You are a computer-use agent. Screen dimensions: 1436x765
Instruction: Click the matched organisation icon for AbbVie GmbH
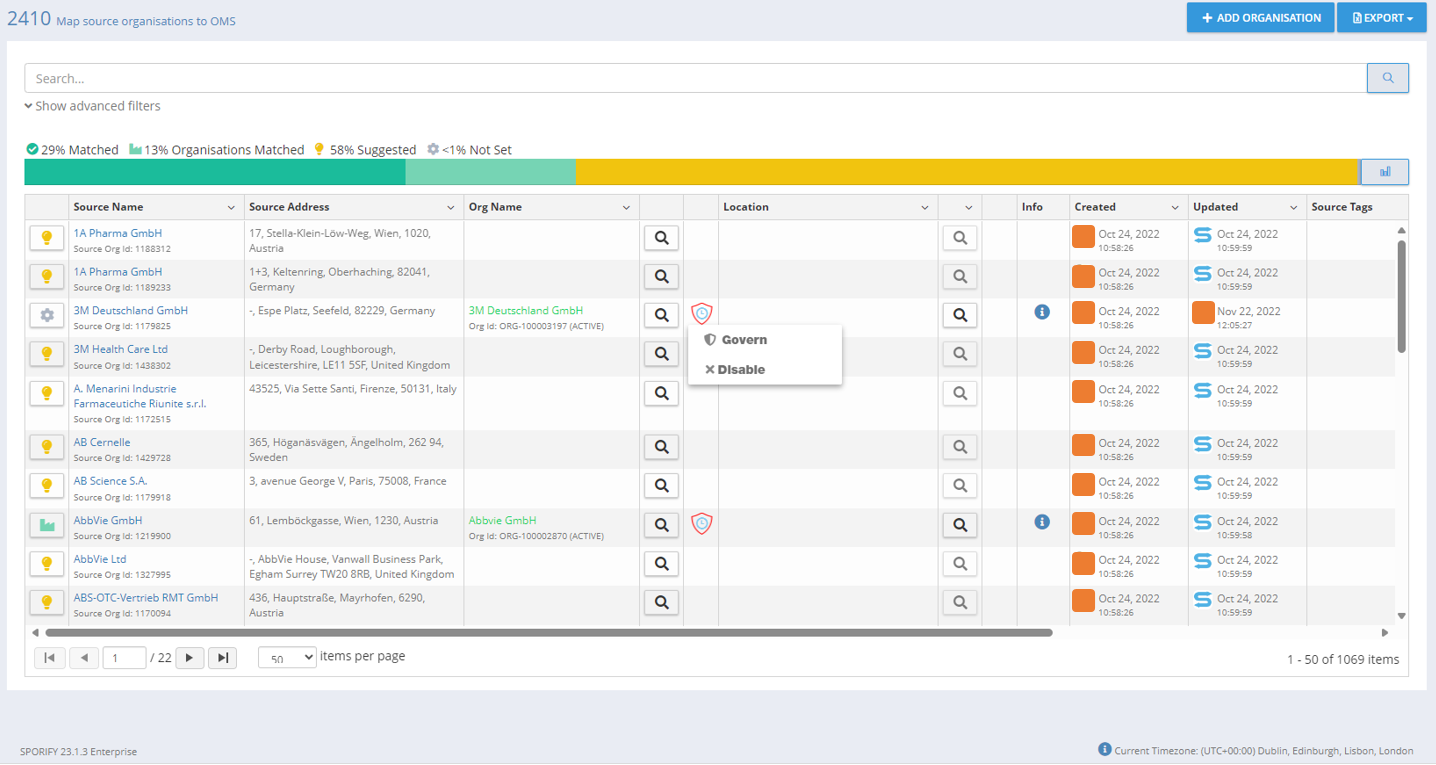click(x=46, y=525)
